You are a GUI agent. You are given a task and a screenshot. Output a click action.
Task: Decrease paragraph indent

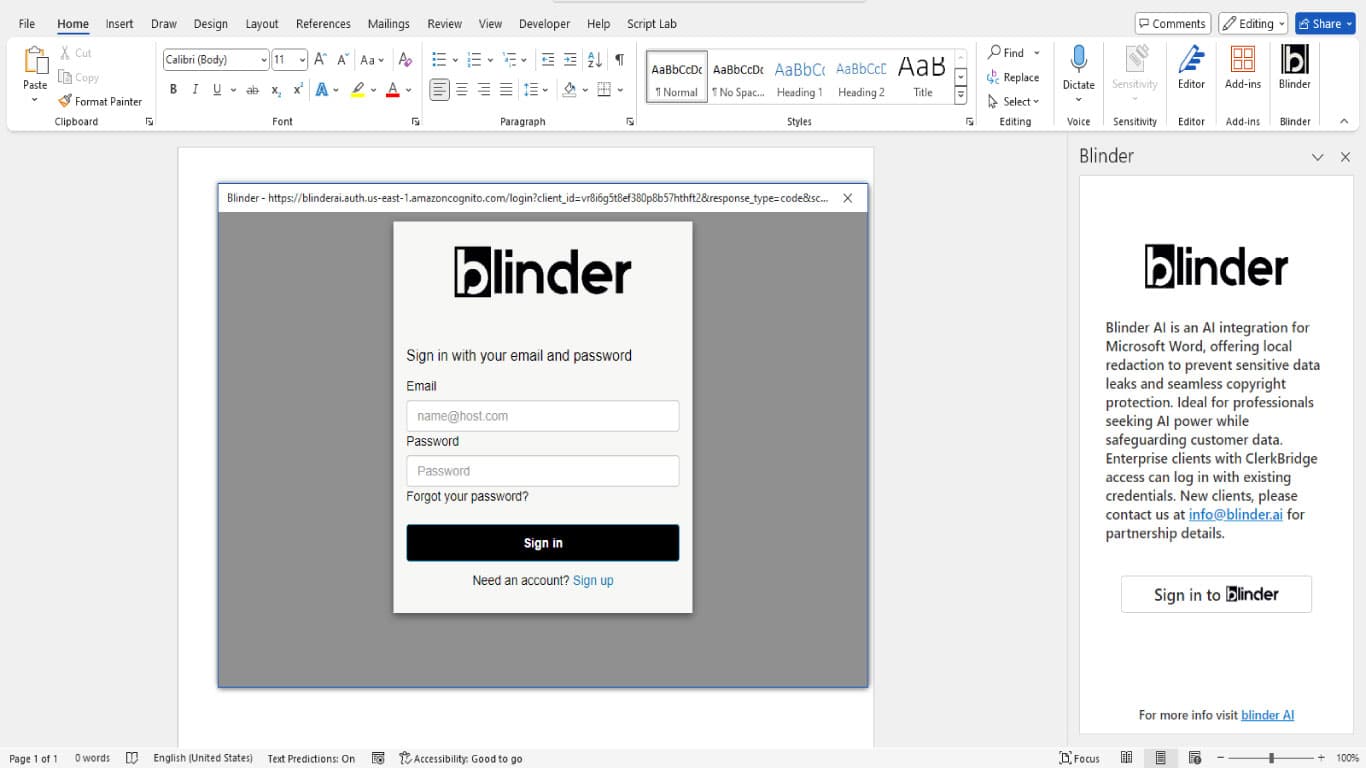point(548,60)
